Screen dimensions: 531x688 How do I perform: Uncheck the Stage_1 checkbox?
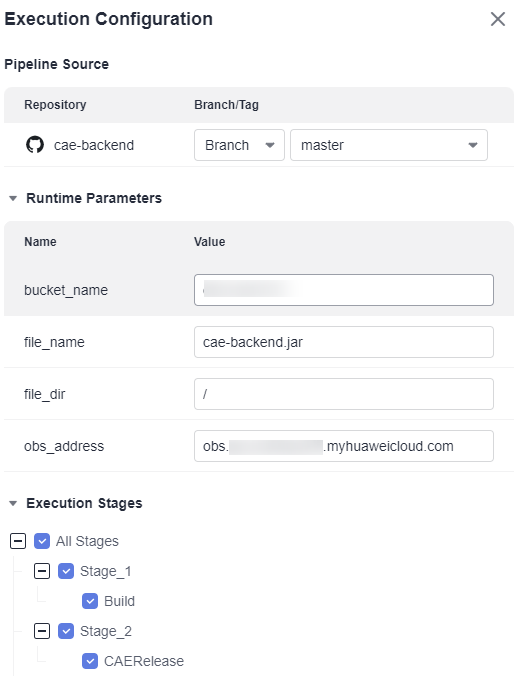pos(66,571)
